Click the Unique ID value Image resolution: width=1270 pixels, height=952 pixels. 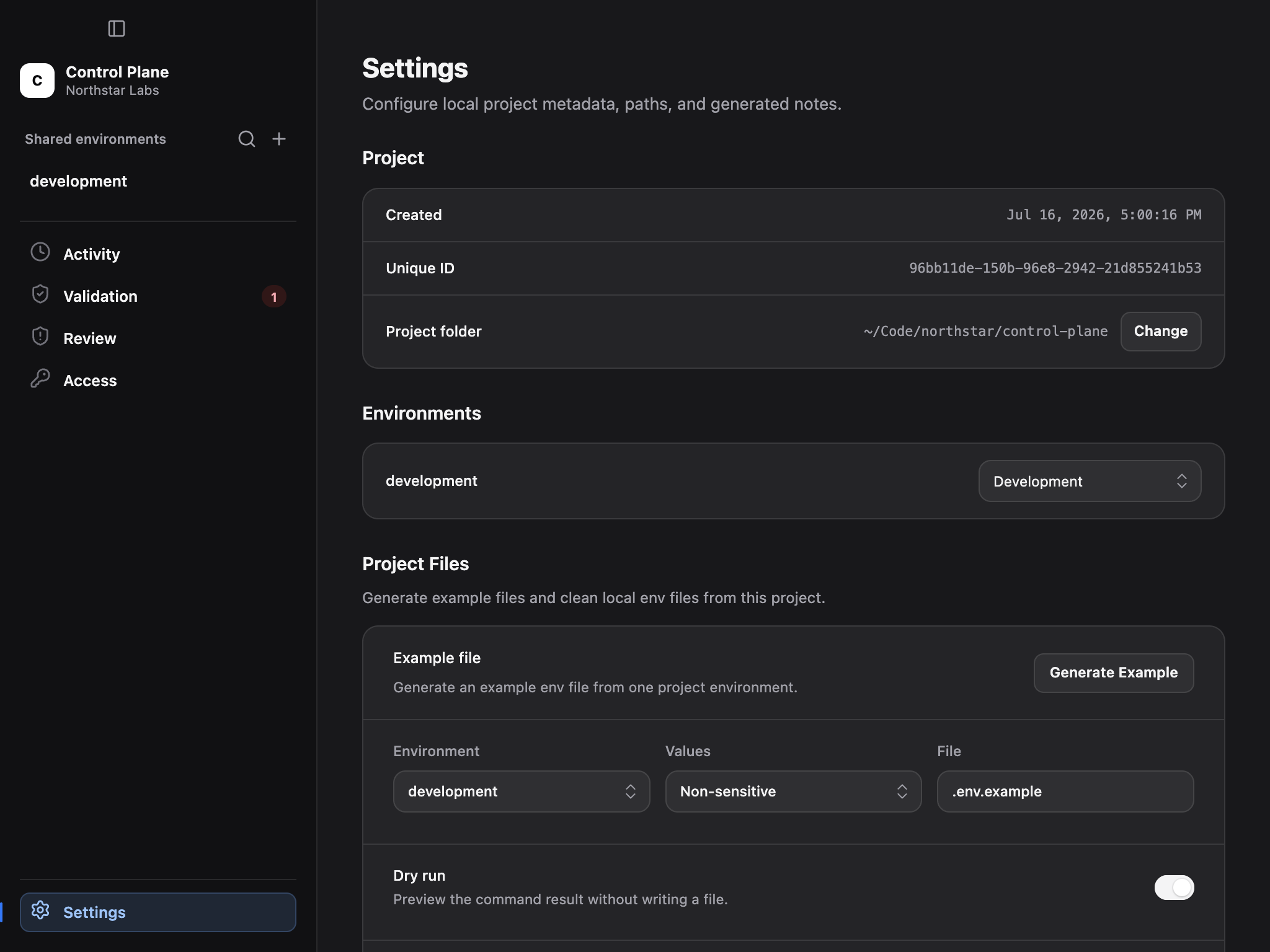click(x=1055, y=268)
